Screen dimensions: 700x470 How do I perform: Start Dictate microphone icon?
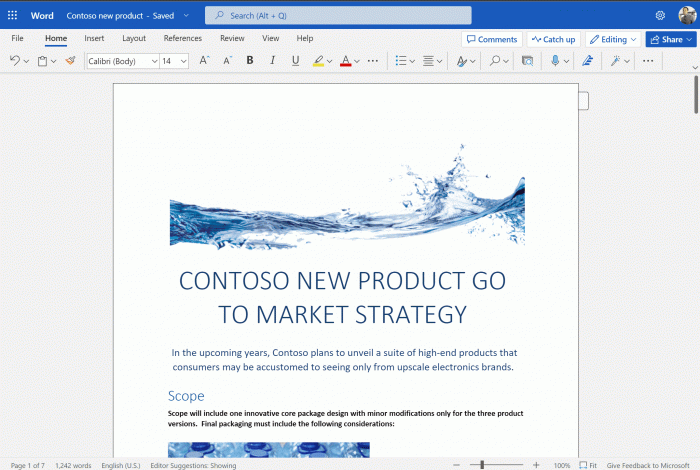tap(555, 61)
